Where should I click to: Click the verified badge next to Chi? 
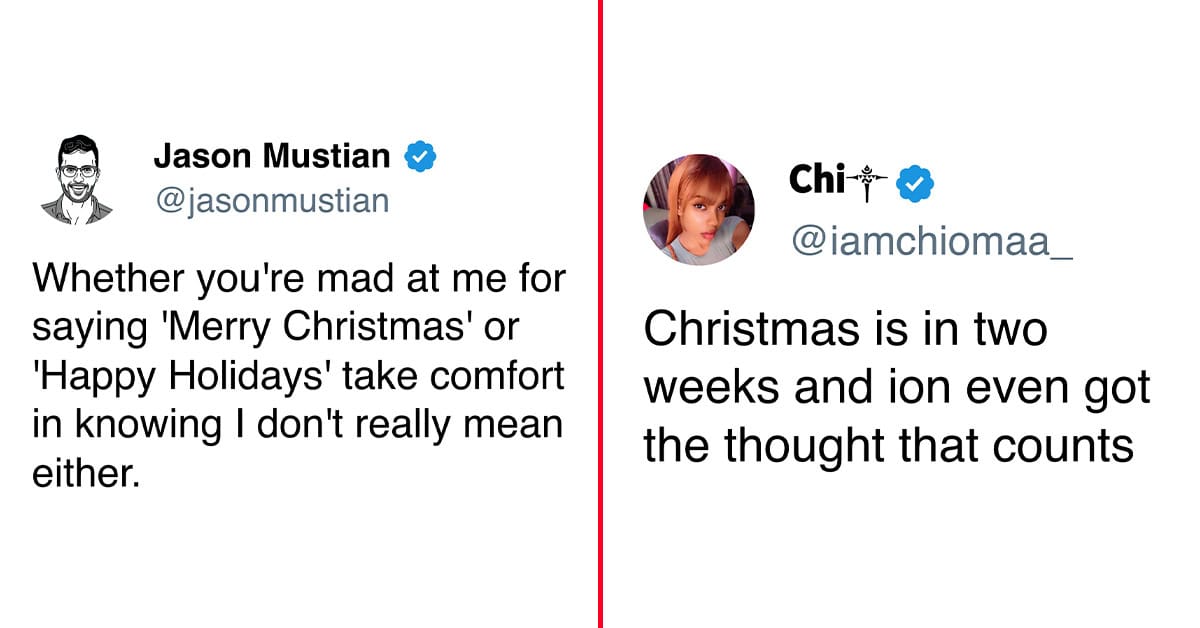click(x=915, y=182)
